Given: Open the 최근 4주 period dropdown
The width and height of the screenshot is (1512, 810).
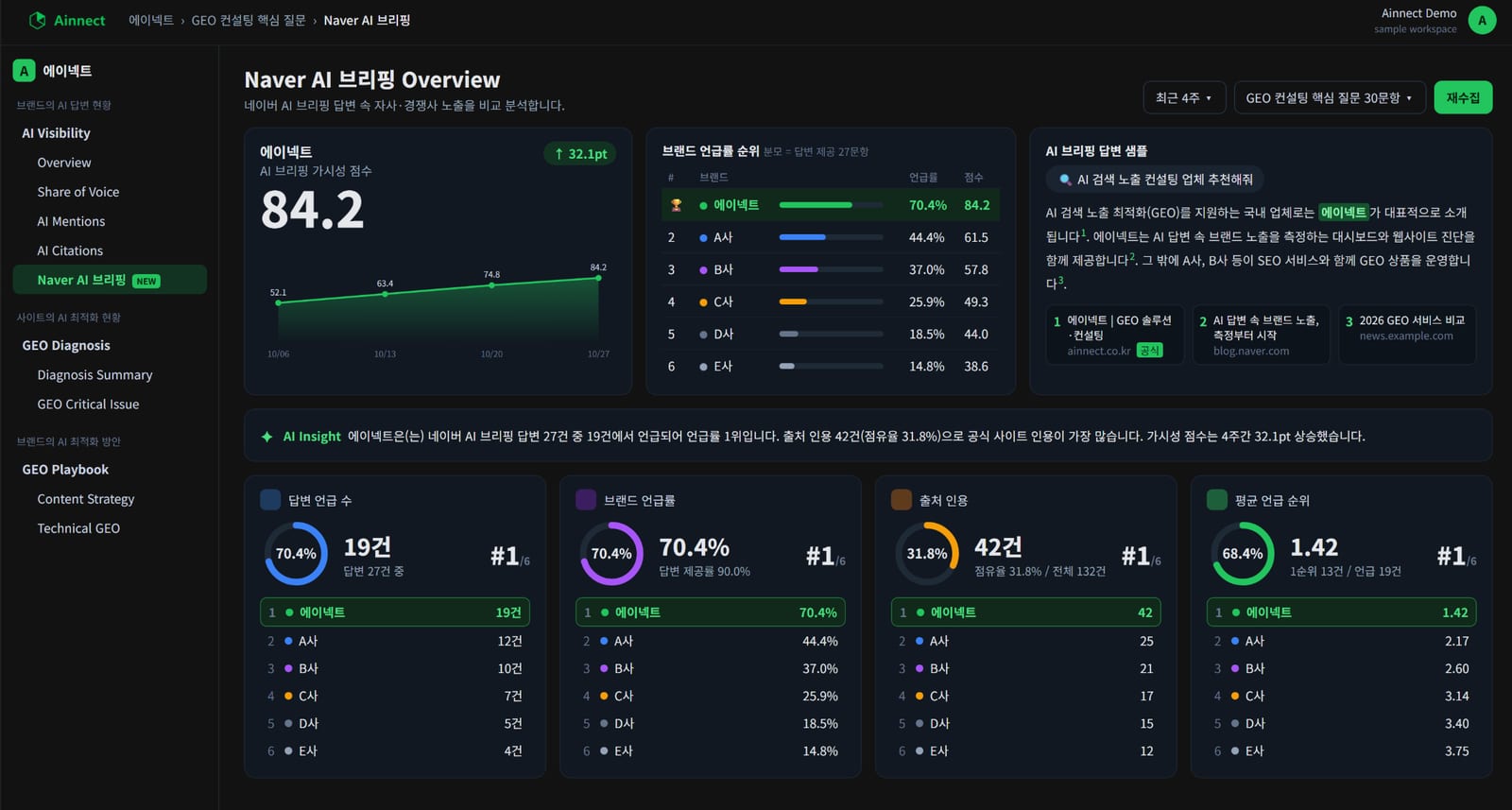Looking at the screenshot, I should 1184,97.
